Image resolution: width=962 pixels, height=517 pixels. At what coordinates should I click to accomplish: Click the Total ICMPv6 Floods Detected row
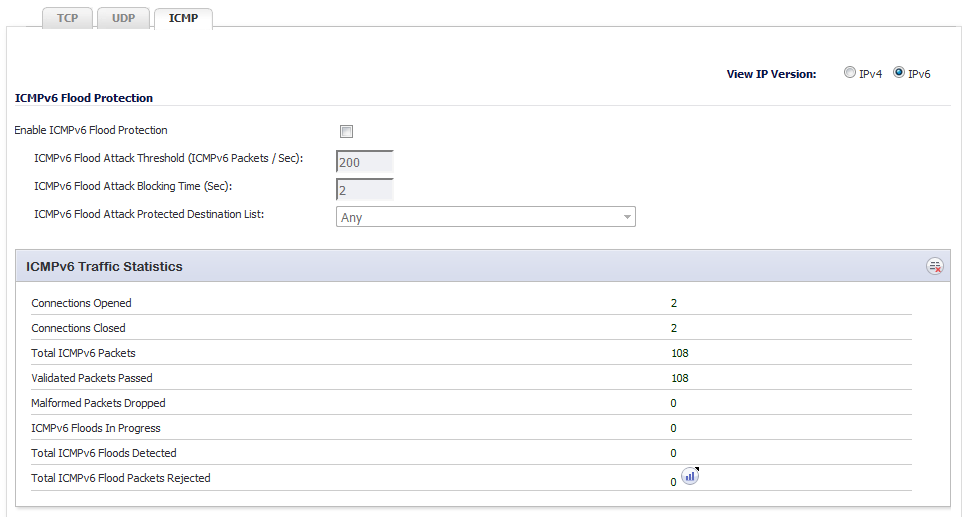pos(471,453)
